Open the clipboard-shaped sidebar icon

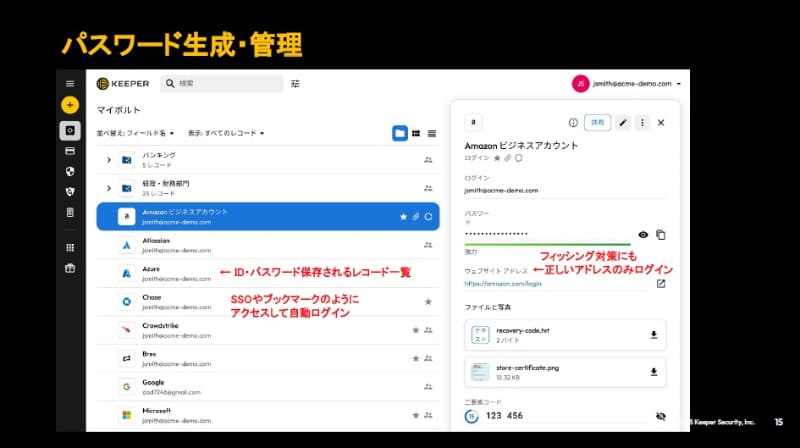(x=70, y=212)
